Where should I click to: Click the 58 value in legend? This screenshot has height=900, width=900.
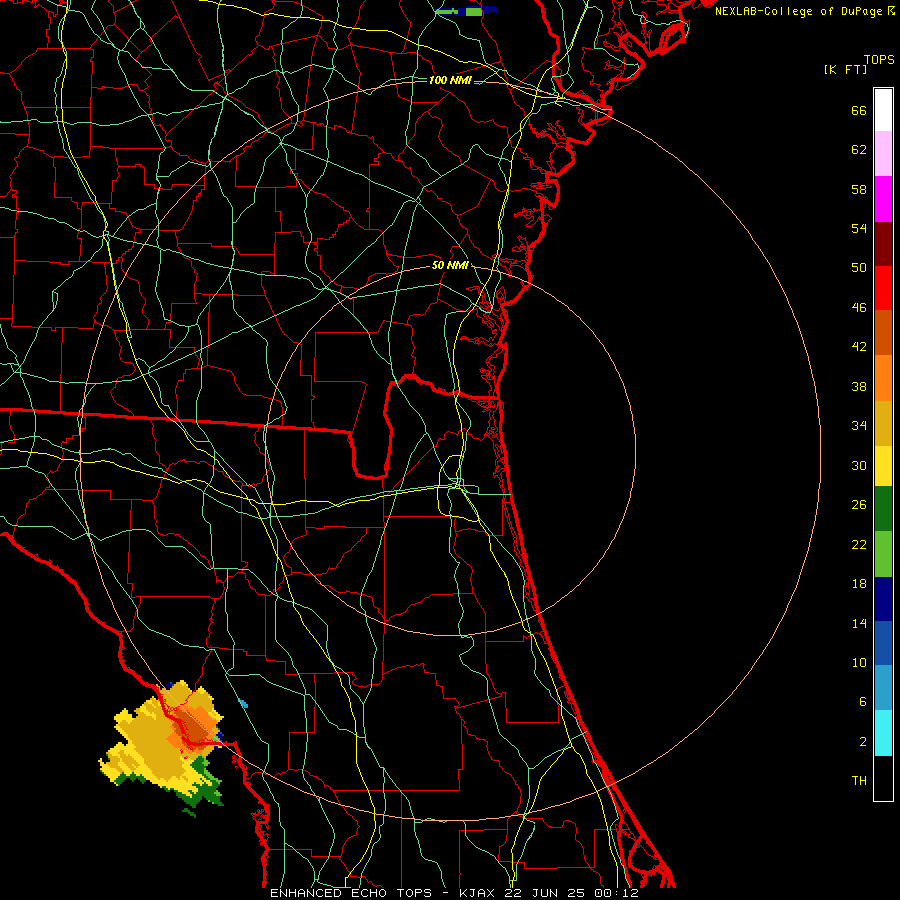point(859,189)
